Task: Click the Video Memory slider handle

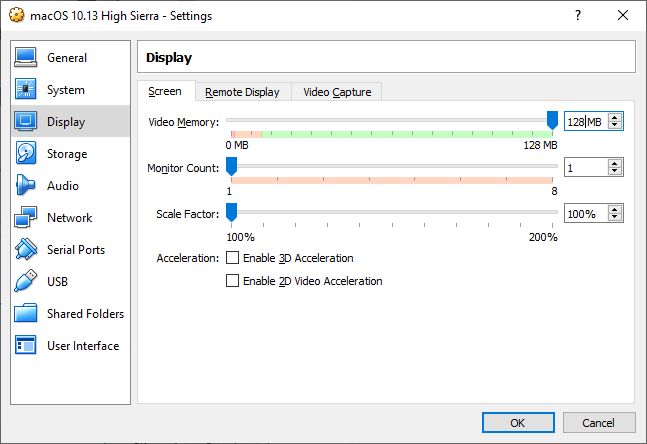Action: click(552, 120)
